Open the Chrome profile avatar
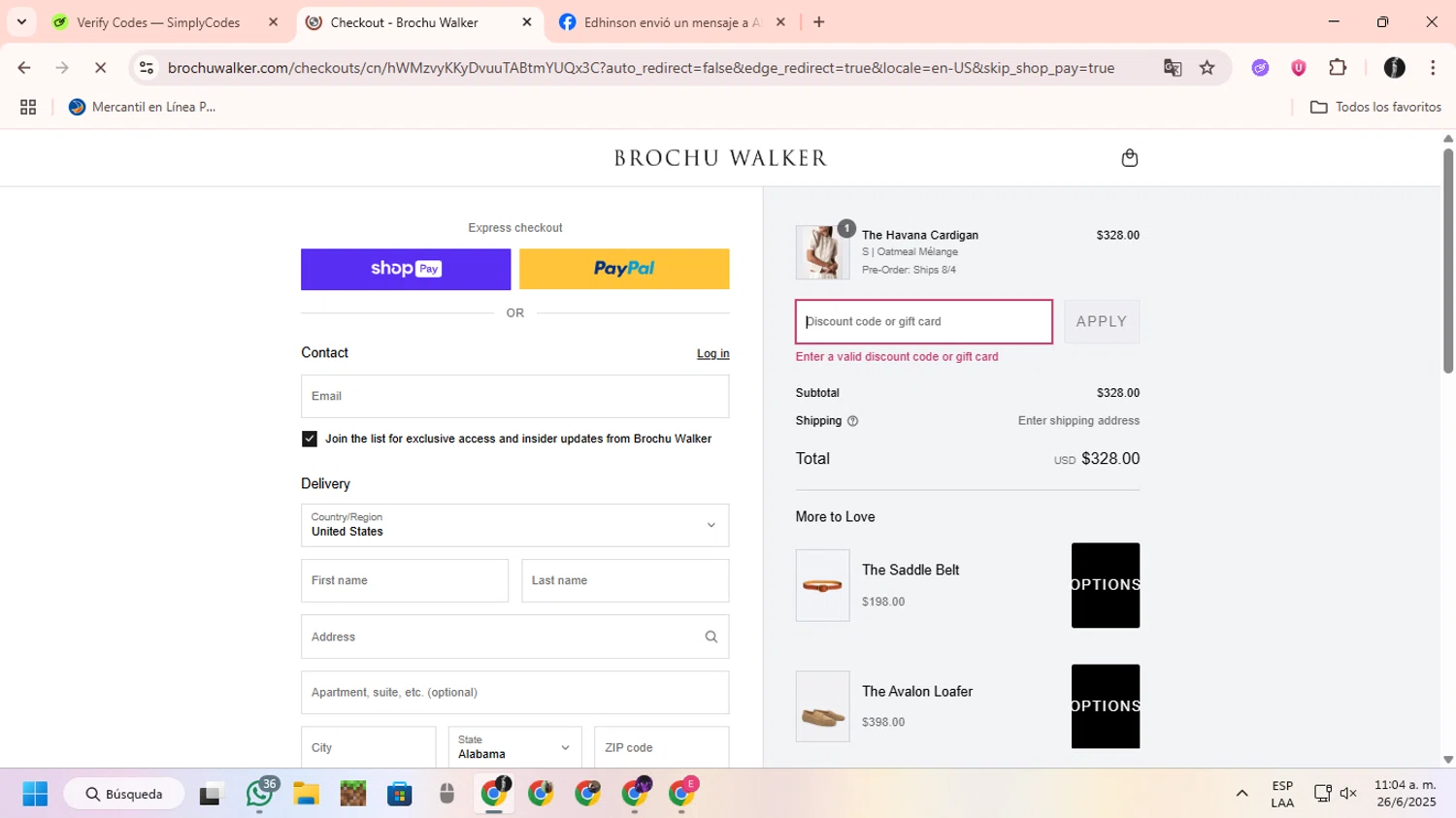Screen dimensions: 1456x818 [x=1394, y=67]
